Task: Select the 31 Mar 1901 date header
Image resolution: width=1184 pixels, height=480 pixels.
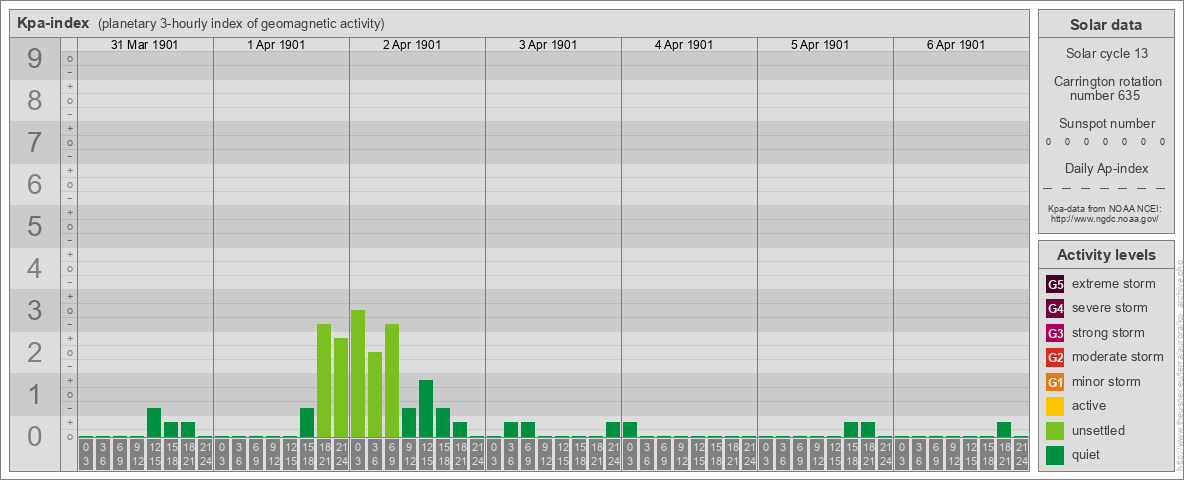Action: (x=145, y=45)
